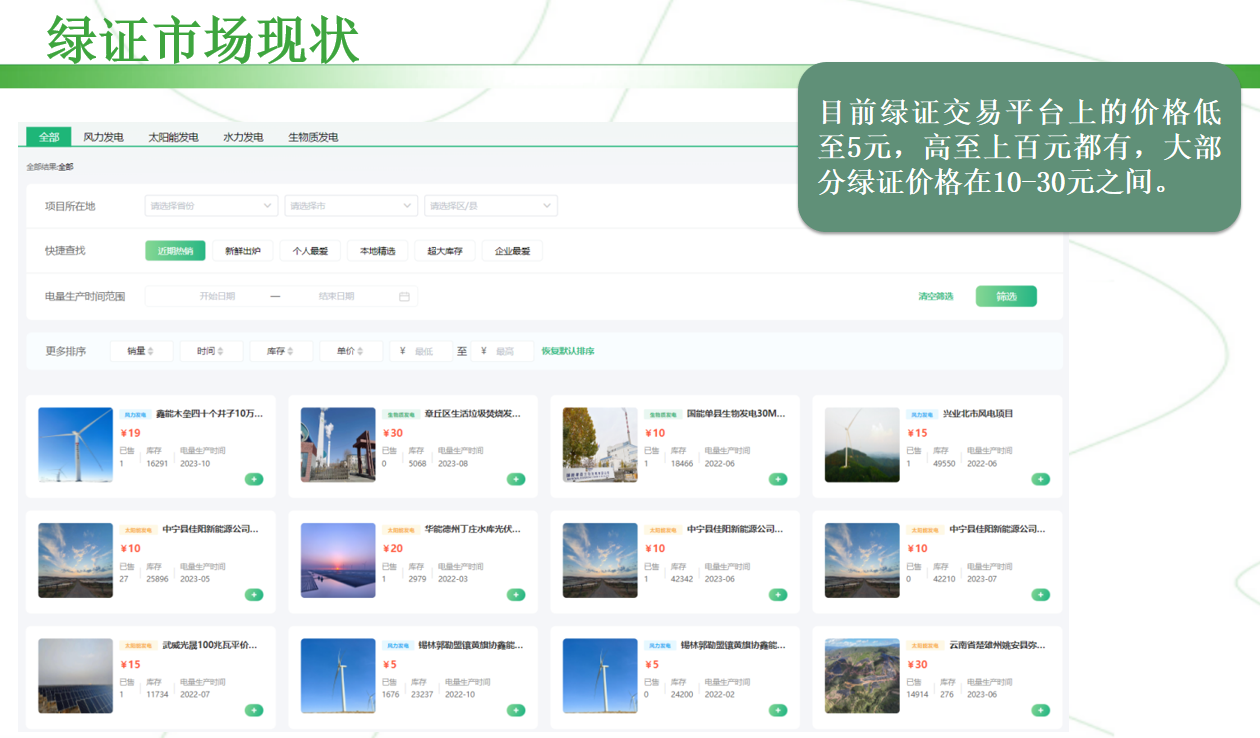Image resolution: width=1260 pixels, height=738 pixels.
Task: Open the 请选择区/县 district dropdown
Action: tap(490, 206)
